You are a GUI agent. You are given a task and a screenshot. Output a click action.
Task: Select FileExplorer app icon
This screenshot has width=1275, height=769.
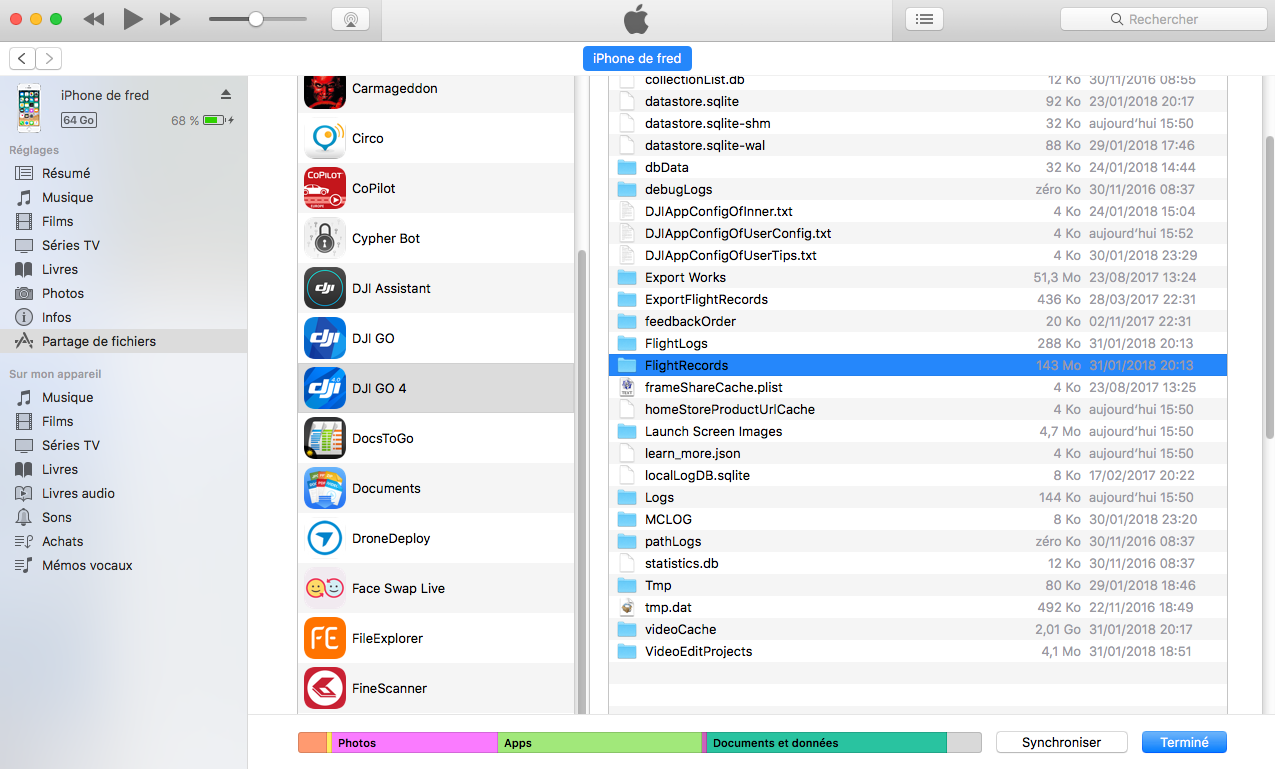pos(325,638)
